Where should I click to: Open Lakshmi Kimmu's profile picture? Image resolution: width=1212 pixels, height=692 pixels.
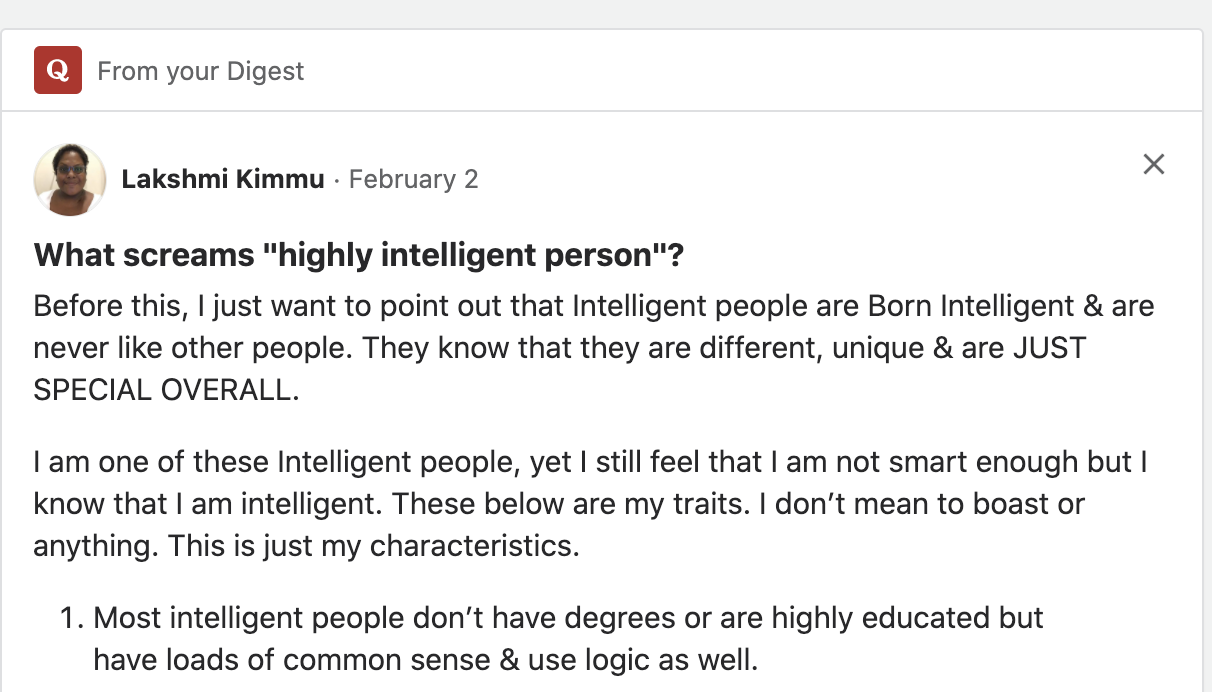(x=70, y=179)
